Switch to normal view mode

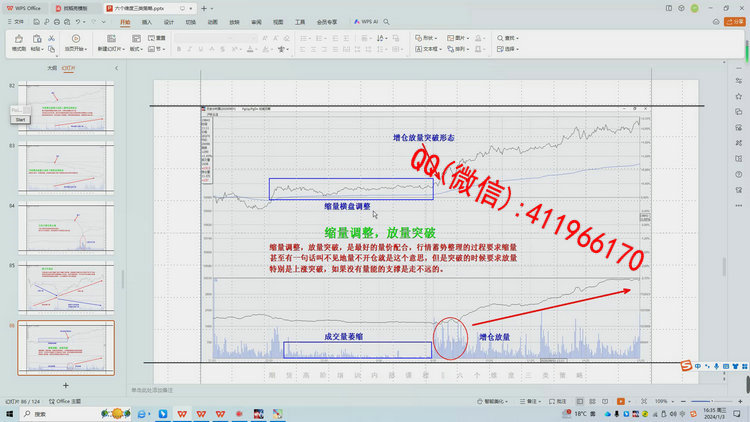580,401
